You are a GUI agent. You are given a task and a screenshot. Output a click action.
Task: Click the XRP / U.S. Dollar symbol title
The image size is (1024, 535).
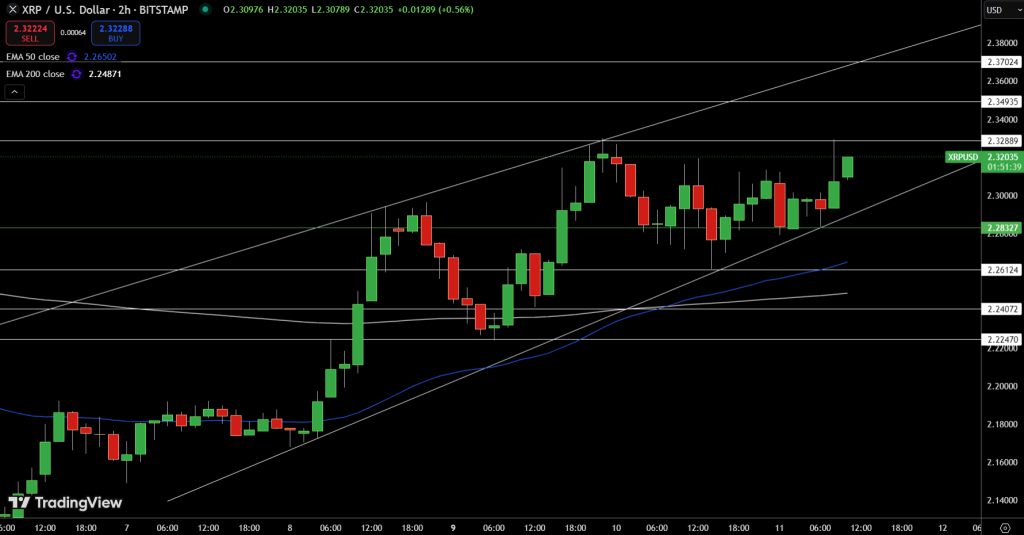pos(105,10)
